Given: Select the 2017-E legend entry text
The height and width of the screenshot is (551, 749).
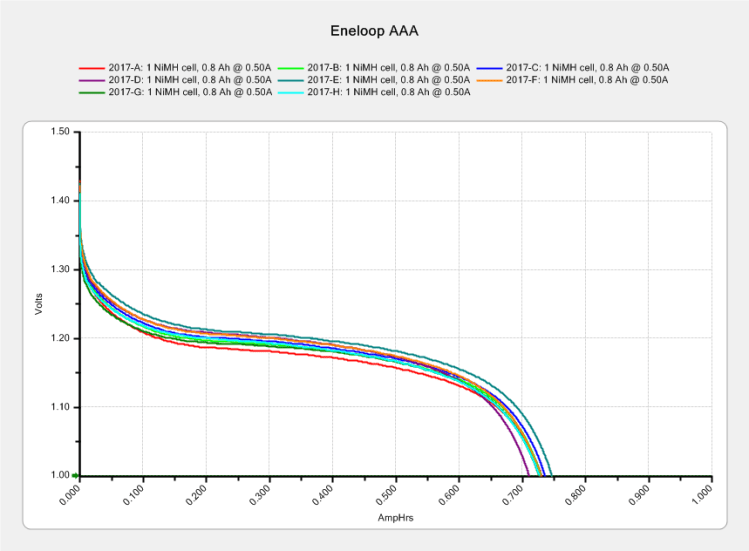Looking at the screenshot, I should tap(388, 80).
